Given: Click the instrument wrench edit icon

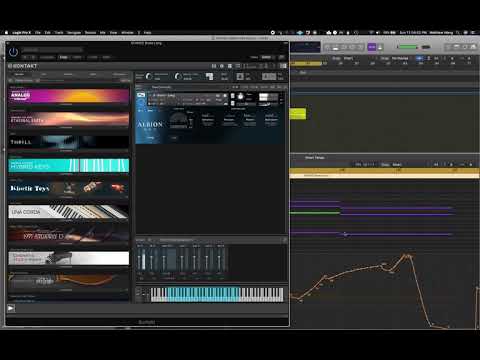Looking at the screenshot, I should point(141,95).
